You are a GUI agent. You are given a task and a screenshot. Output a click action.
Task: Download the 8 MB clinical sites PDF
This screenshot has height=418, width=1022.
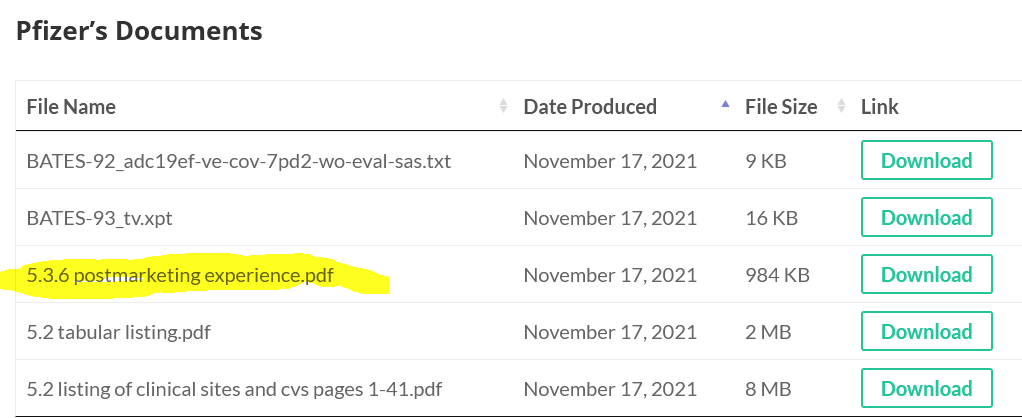pyautogui.click(x=926, y=388)
